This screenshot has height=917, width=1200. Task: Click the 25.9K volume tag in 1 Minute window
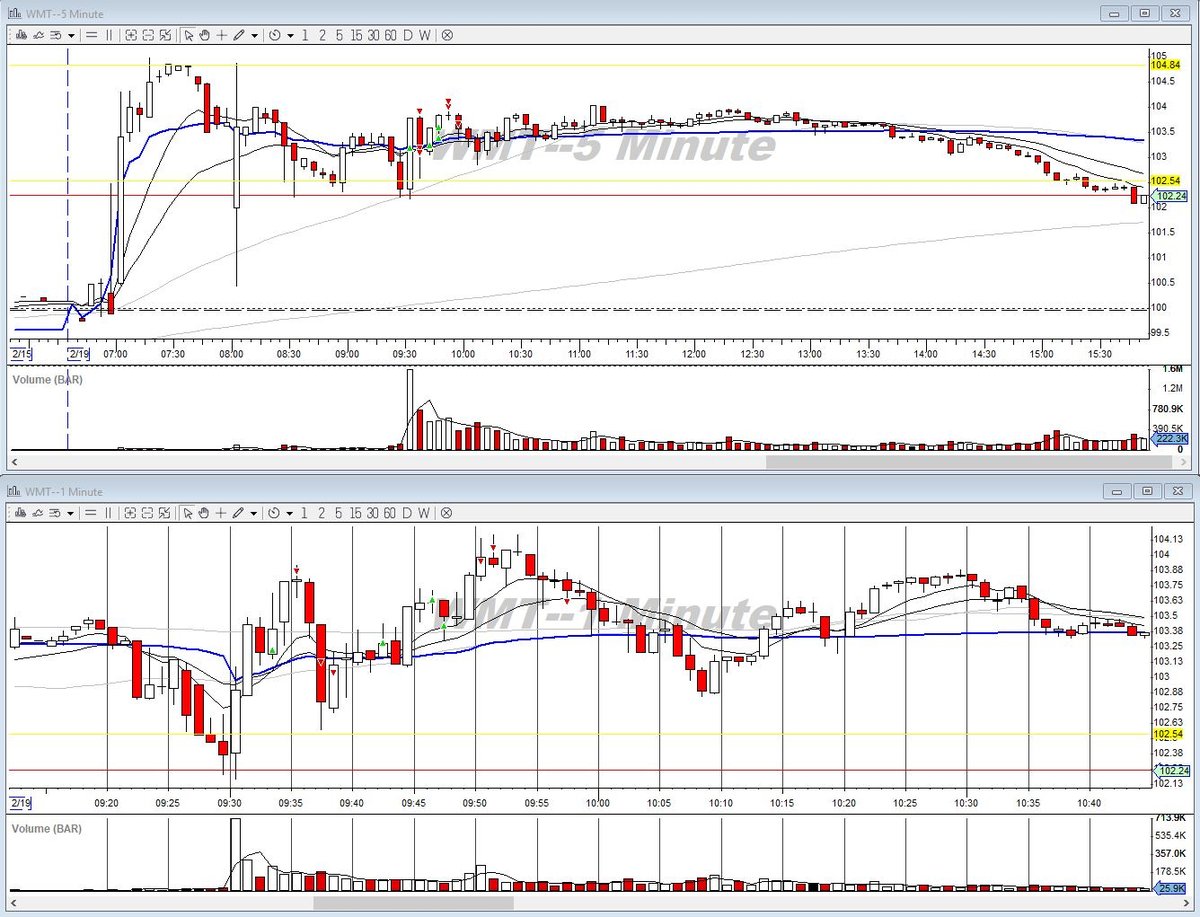[1169, 888]
